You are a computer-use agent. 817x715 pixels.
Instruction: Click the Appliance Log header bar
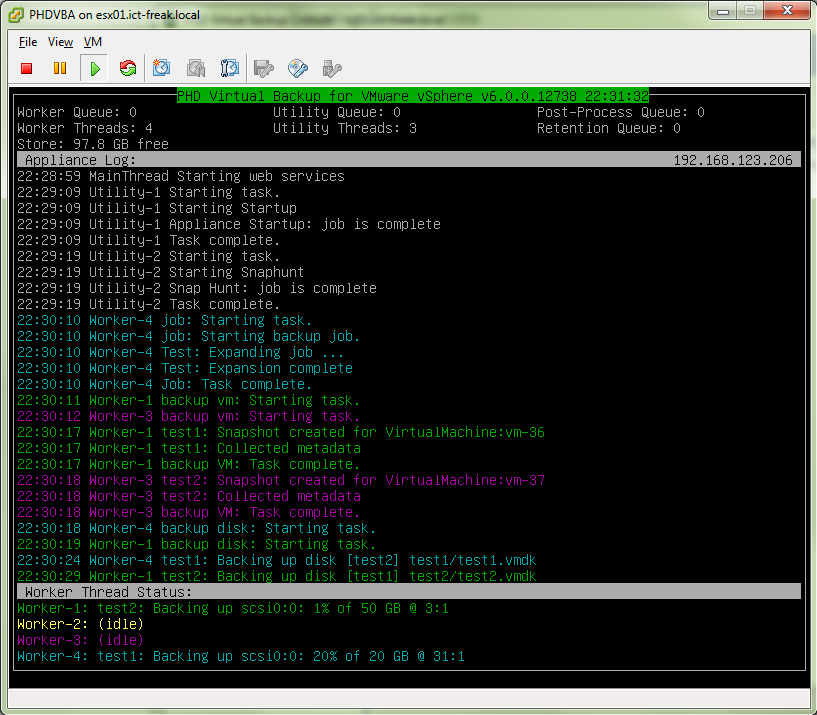click(x=408, y=160)
